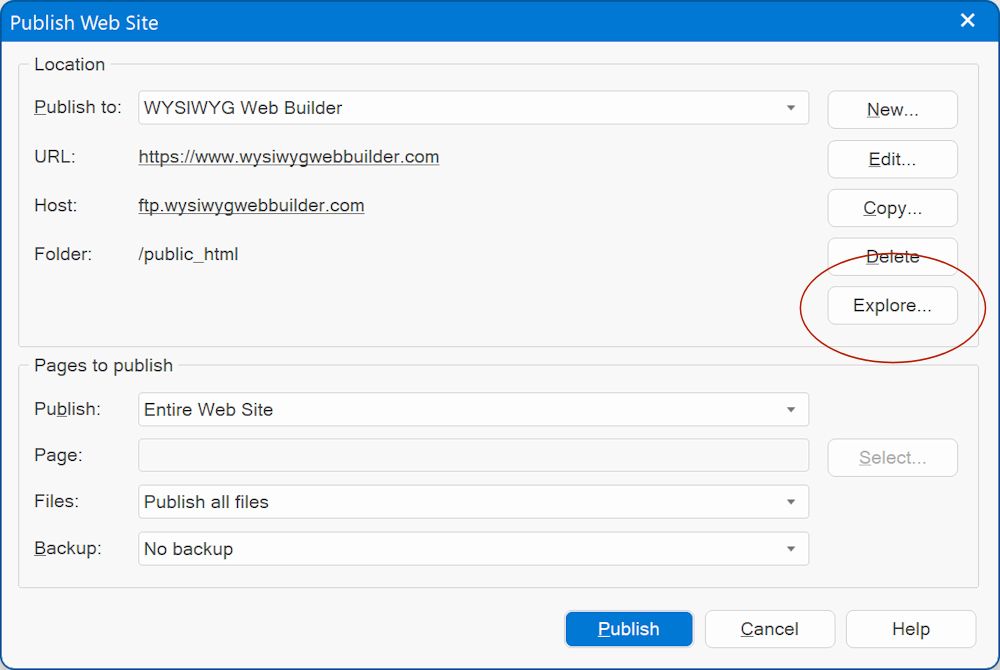
Task: Click New... button to add location
Action: click(x=892, y=110)
